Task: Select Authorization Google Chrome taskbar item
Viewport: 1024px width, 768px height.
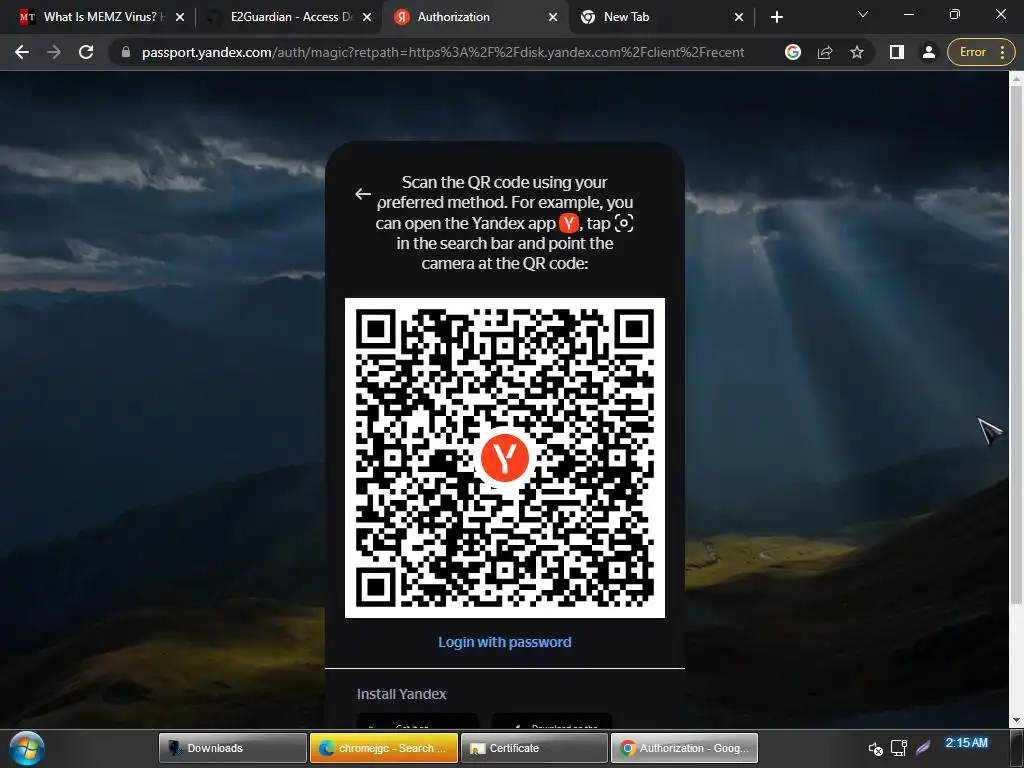Action: (684, 748)
